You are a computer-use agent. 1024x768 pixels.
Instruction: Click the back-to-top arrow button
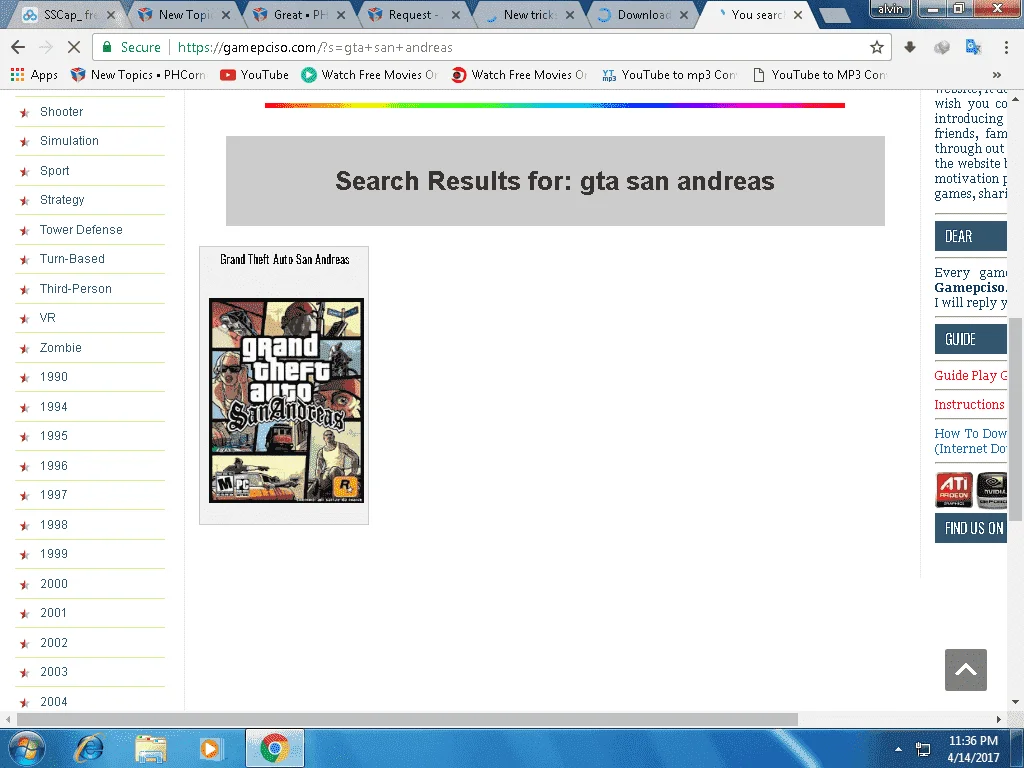[965, 669]
